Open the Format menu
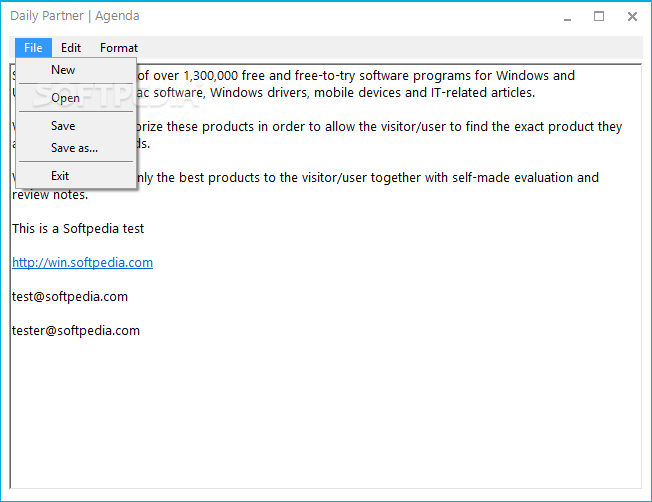This screenshot has width=652, height=502. (119, 48)
